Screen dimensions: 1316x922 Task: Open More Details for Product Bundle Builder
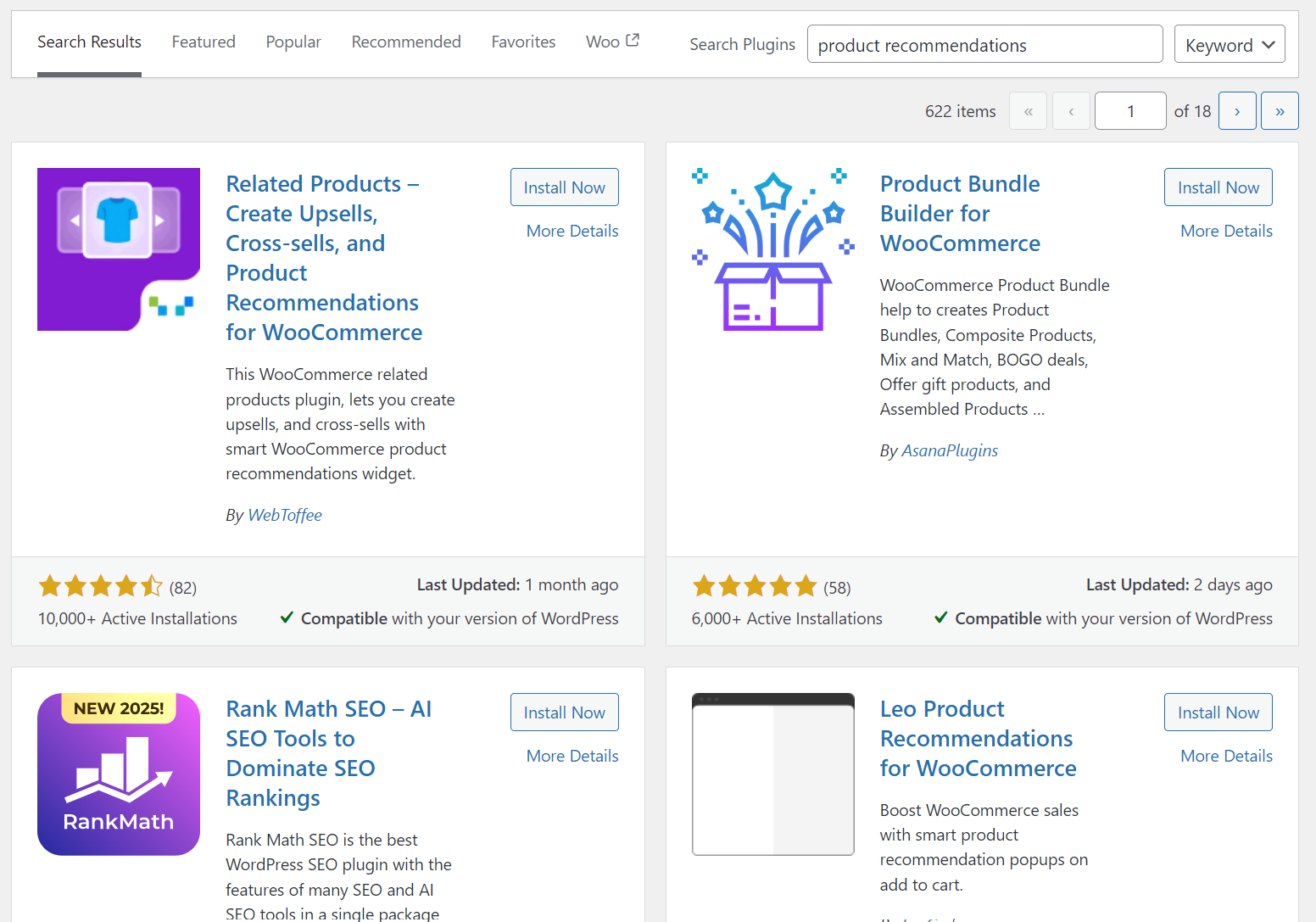(1226, 230)
